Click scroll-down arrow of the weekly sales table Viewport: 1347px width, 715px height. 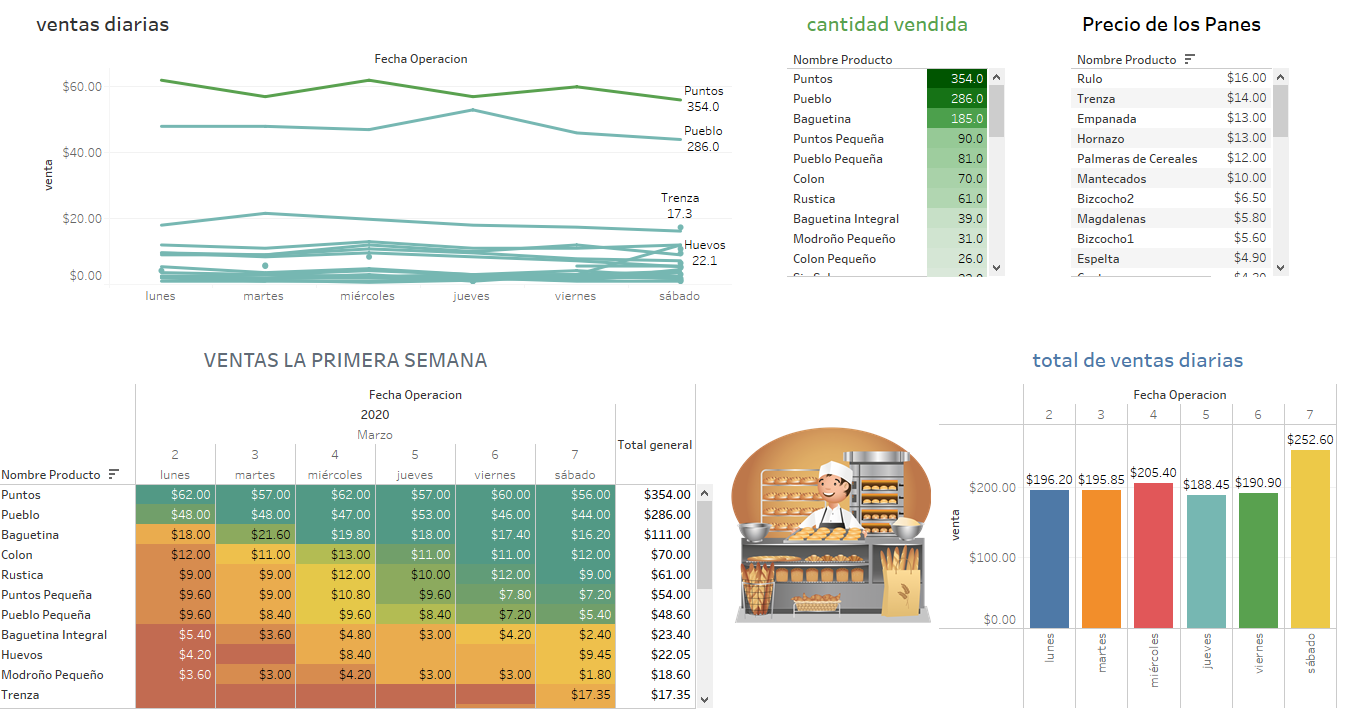[704, 699]
